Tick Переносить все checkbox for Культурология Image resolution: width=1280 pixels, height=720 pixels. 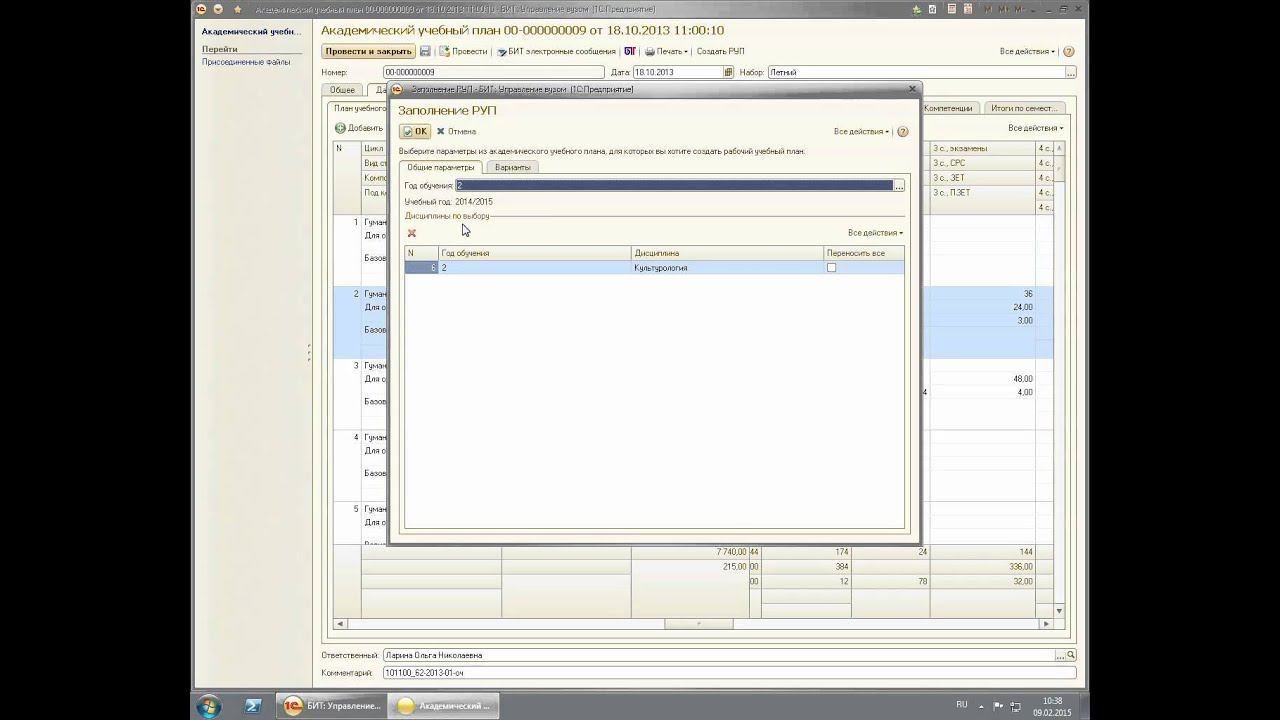[831, 268]
